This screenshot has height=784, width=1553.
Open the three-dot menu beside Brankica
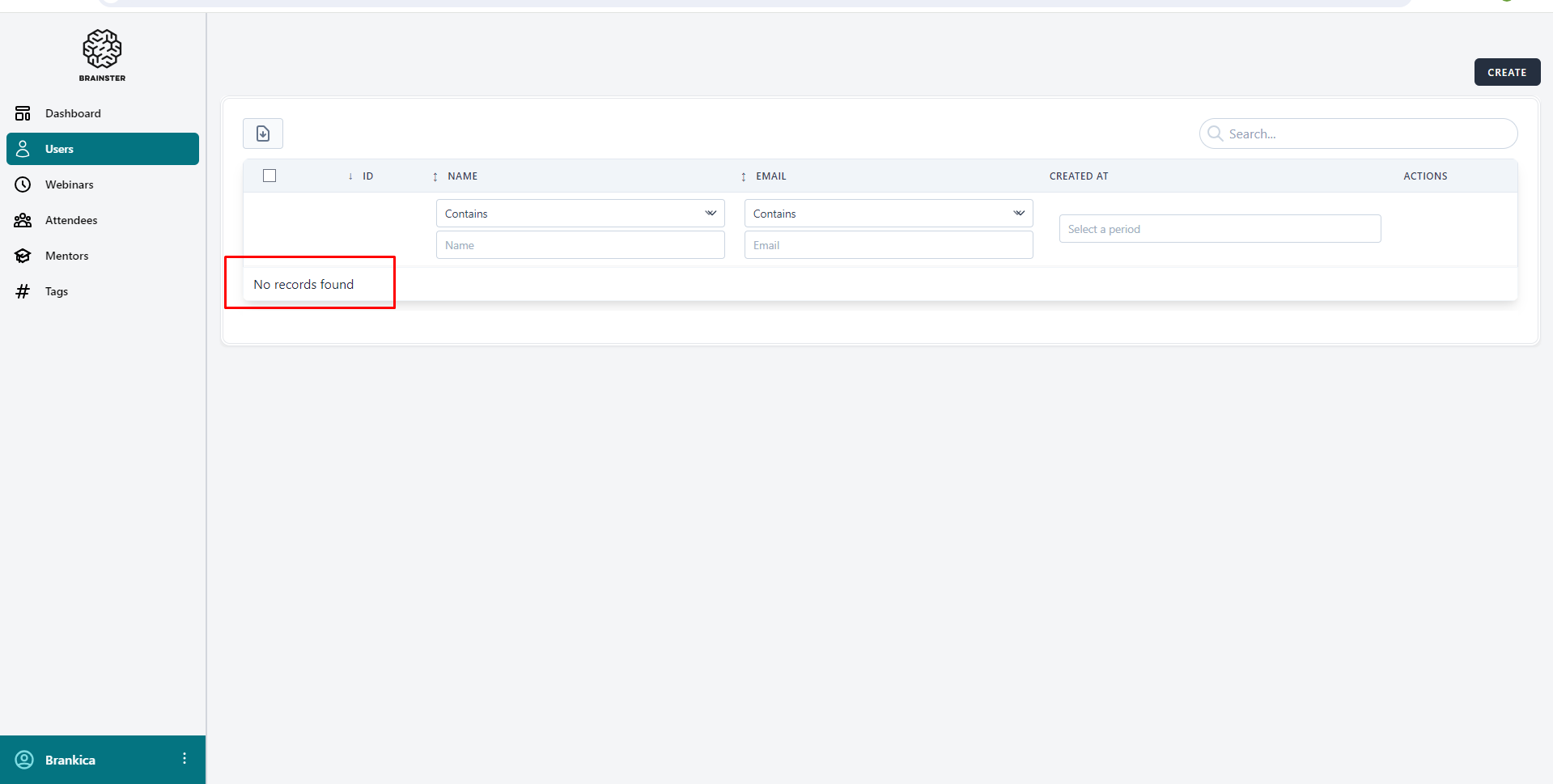pos(185,758)
